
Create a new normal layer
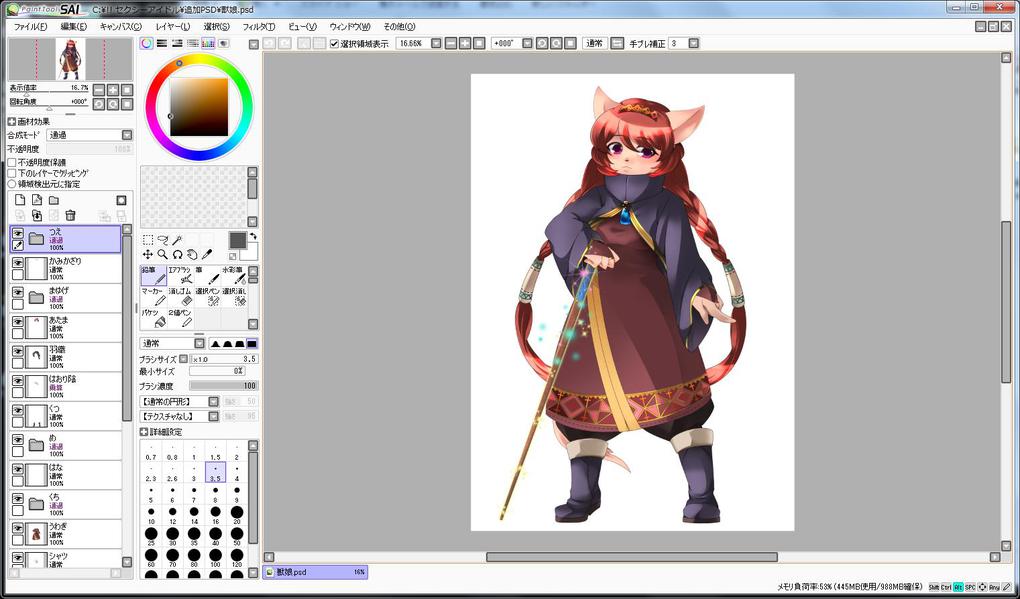click(20, 200)
